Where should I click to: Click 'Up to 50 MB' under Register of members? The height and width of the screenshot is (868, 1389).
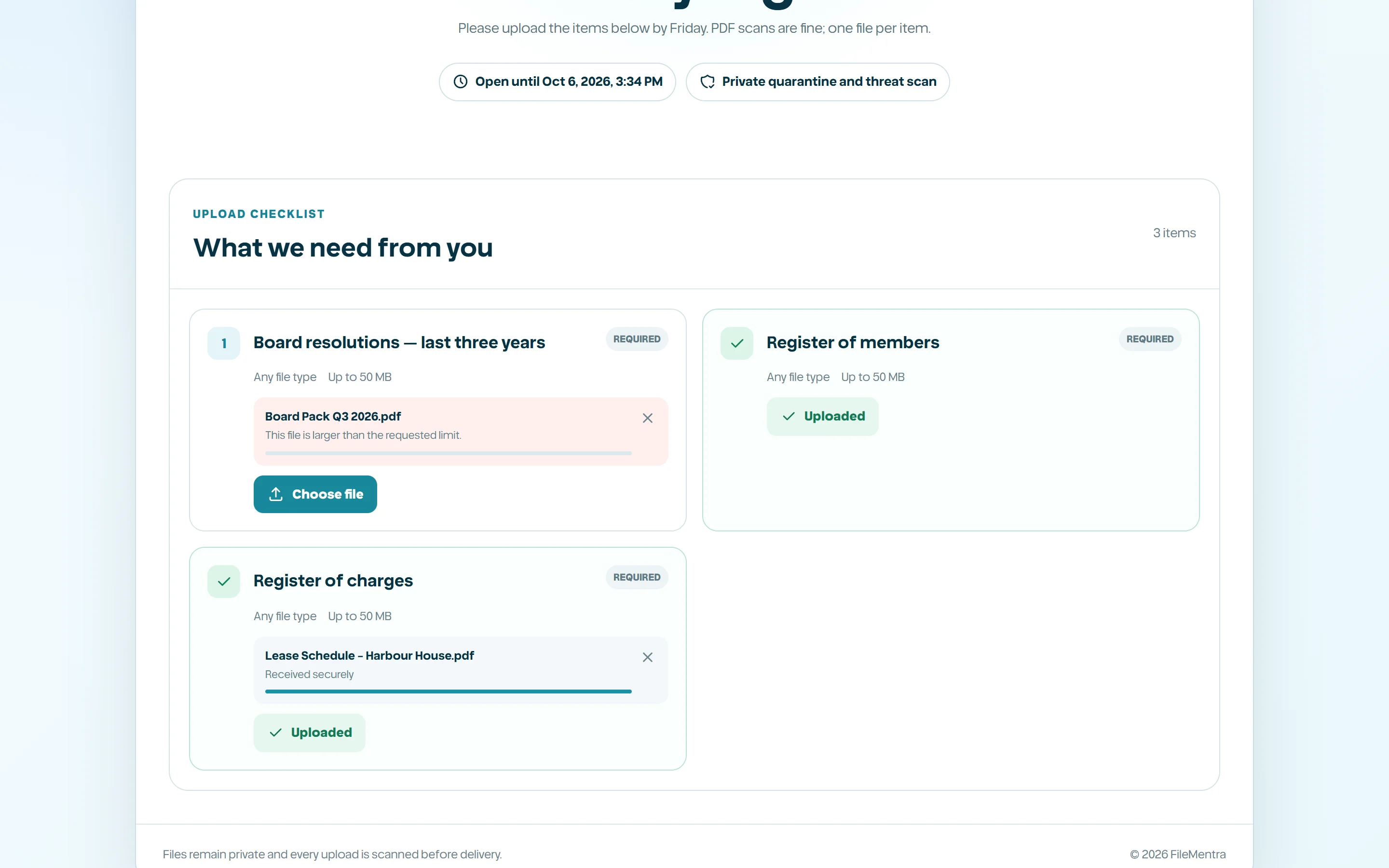click(x=872, y=377)
